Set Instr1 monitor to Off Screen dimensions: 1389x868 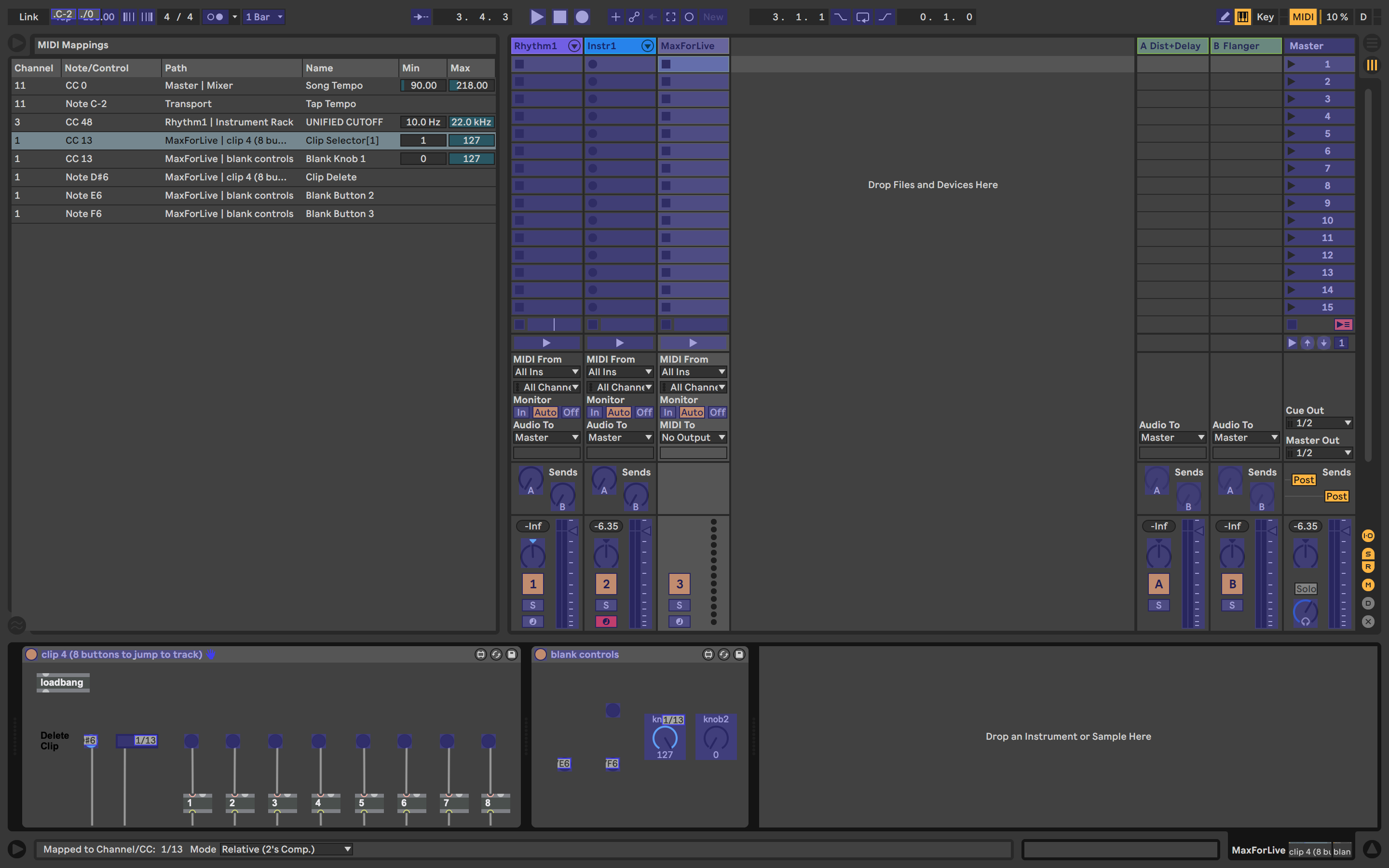pyautogui.click(x=644, y=412)
